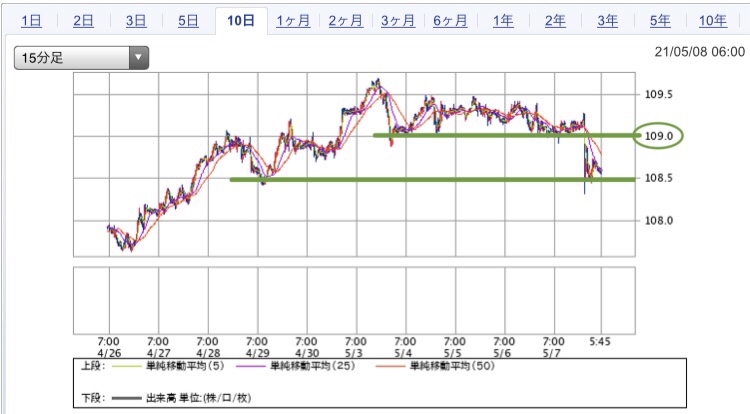Click the 4/29 date axis label

[257, 353]
